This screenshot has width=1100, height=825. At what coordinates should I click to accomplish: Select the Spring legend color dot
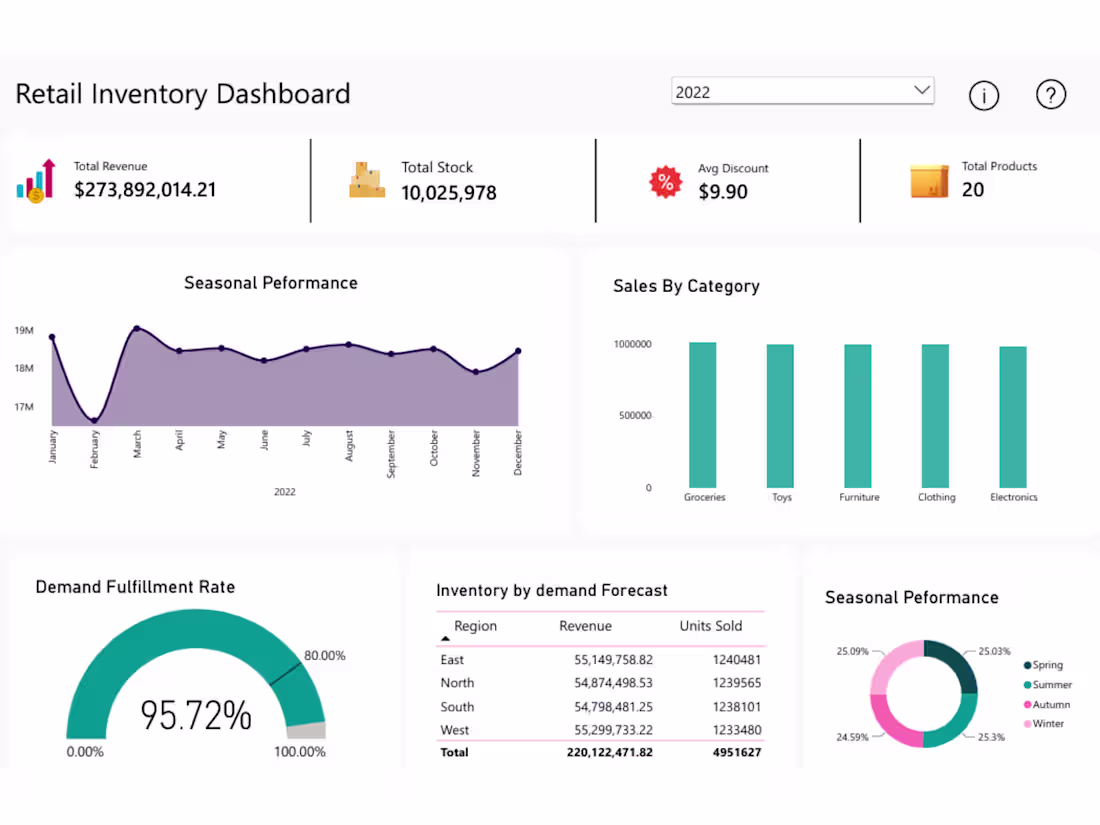click(x=1028, y=665)
